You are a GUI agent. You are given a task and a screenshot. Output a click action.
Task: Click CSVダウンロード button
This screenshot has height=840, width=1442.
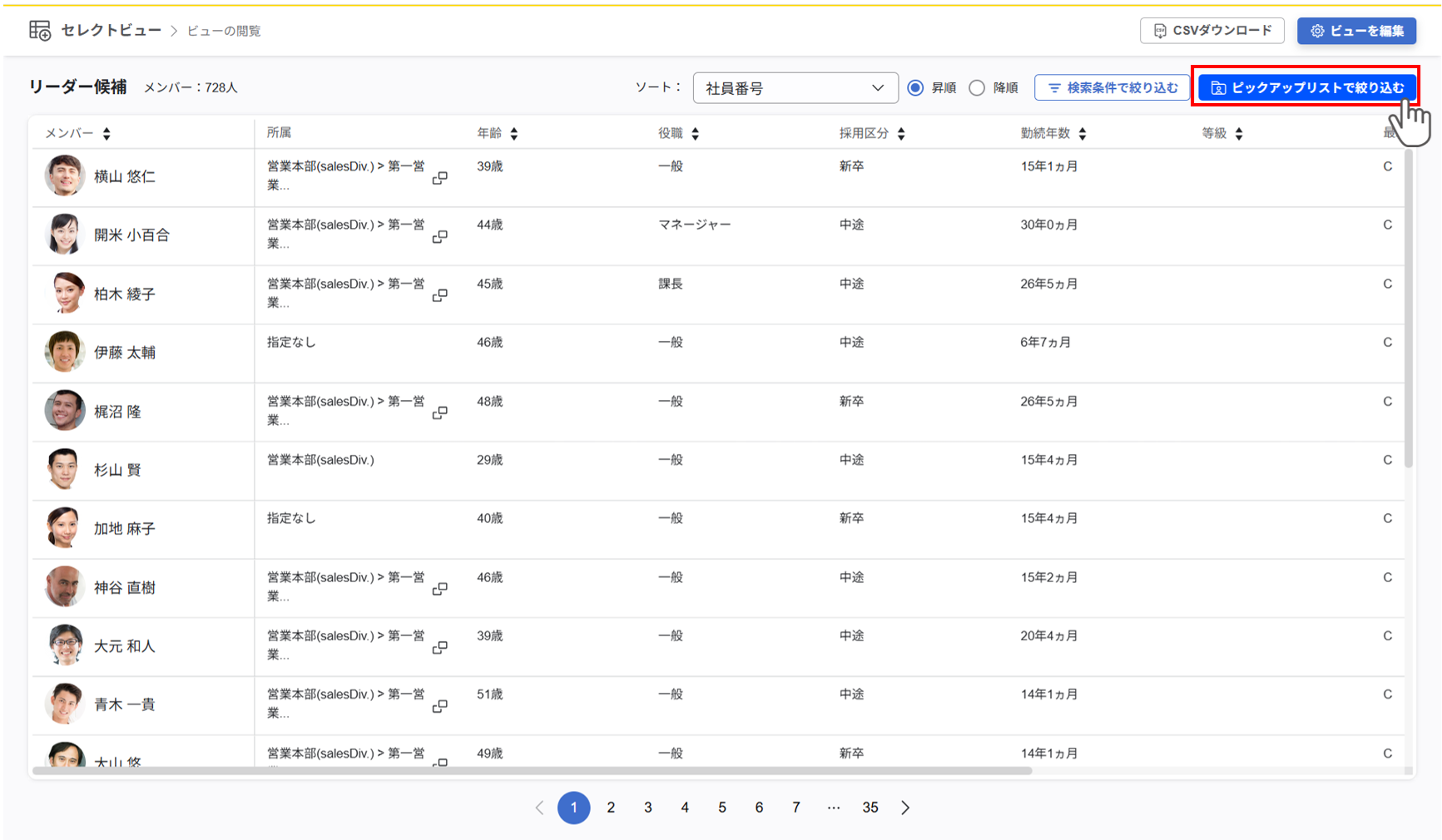(x=1212, y=31)
